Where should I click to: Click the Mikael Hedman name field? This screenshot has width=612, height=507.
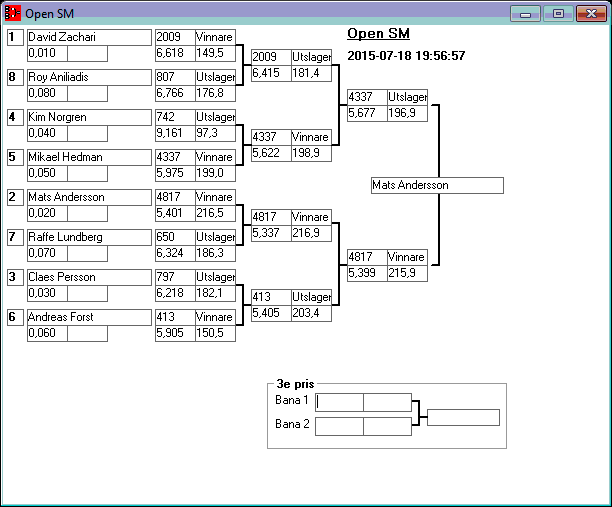click(x=88, y=157)
